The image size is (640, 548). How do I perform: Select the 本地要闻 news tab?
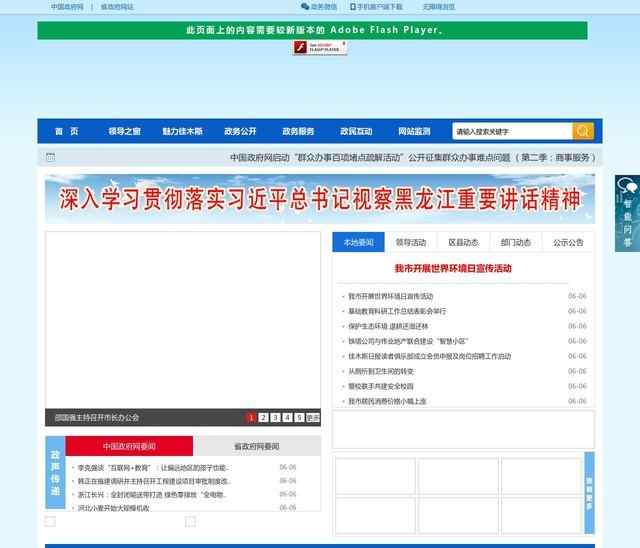pyautogui.click(x=358, y=242)
